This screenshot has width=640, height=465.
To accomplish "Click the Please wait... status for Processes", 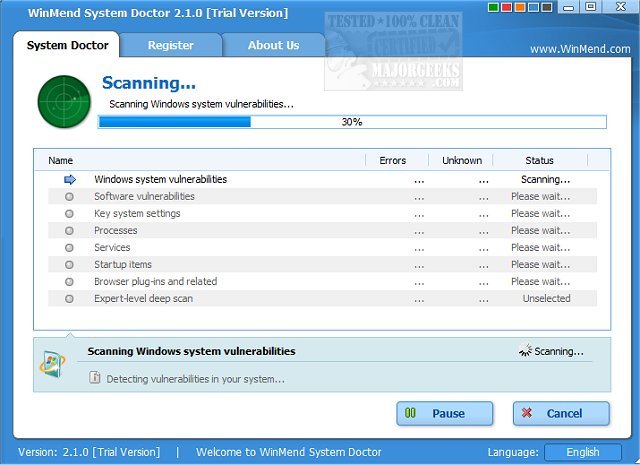I will coord(541,231).
